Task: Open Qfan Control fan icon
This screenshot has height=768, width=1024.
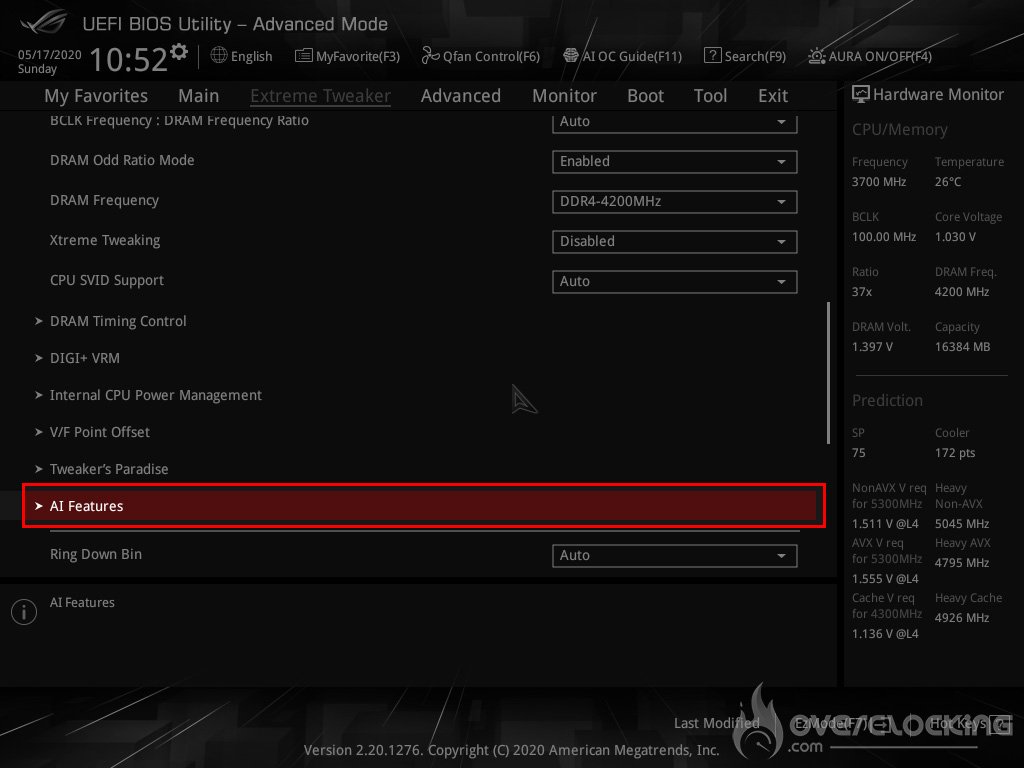Action: coord(430,56)
